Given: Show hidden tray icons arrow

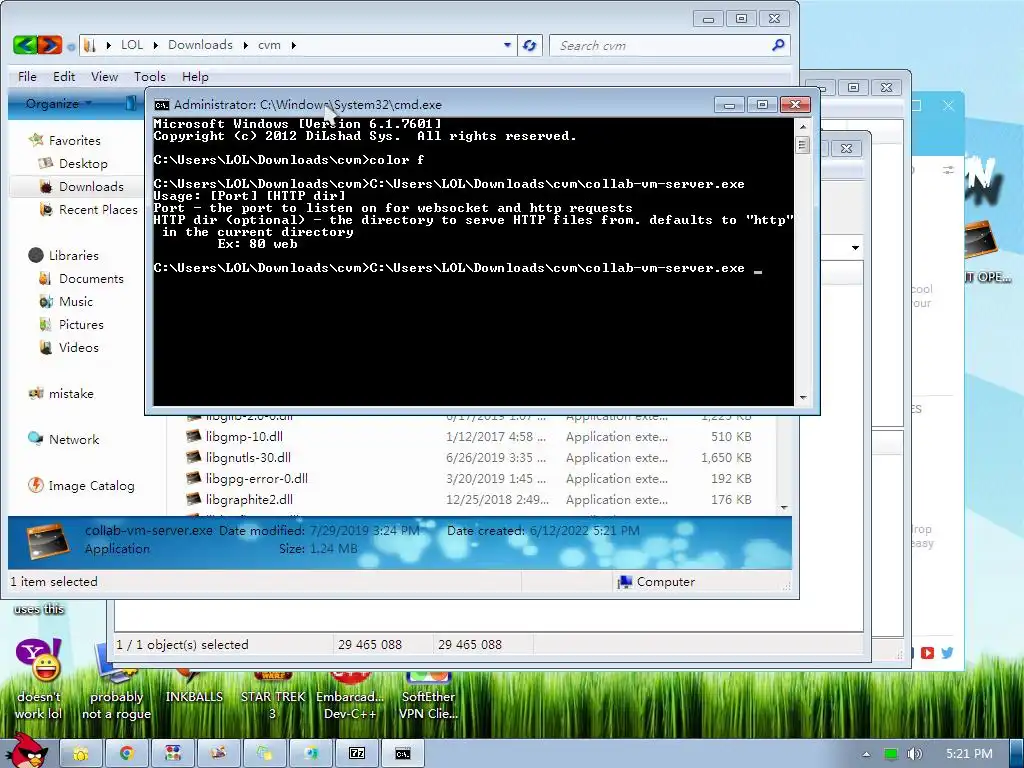Looking at the screenshot, I should coord(866,754).
